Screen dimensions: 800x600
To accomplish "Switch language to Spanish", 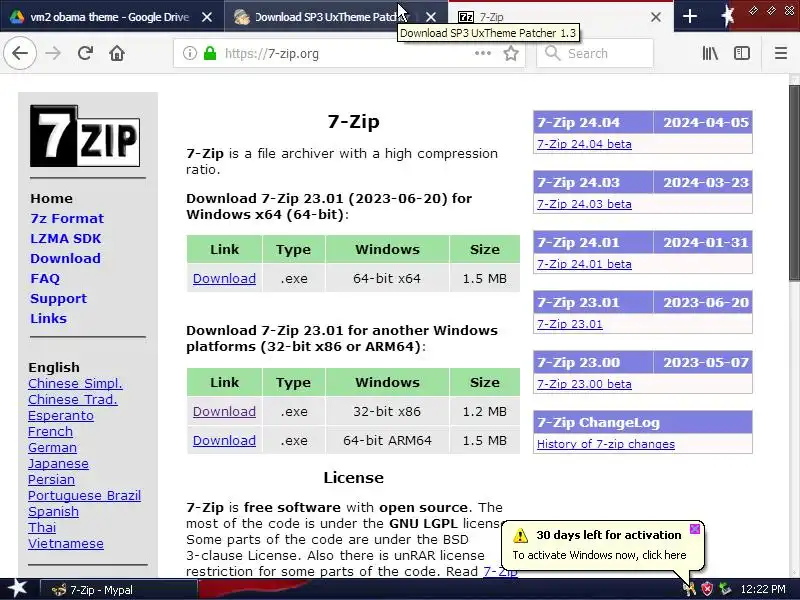I will pos(53,511).
